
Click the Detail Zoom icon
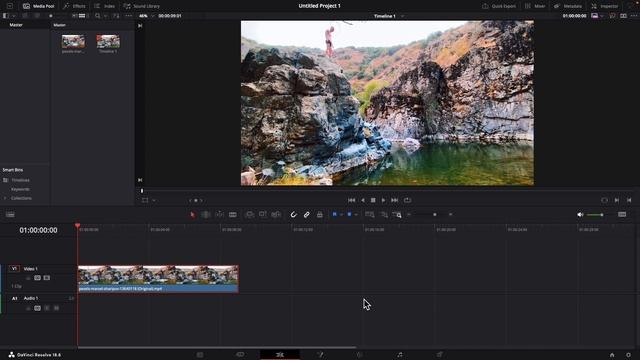[384, 215]
